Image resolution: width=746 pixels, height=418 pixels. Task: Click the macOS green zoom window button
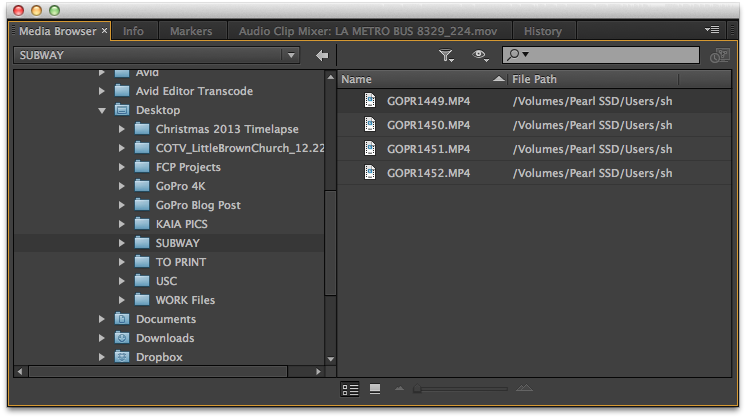[x=55, y=10]
